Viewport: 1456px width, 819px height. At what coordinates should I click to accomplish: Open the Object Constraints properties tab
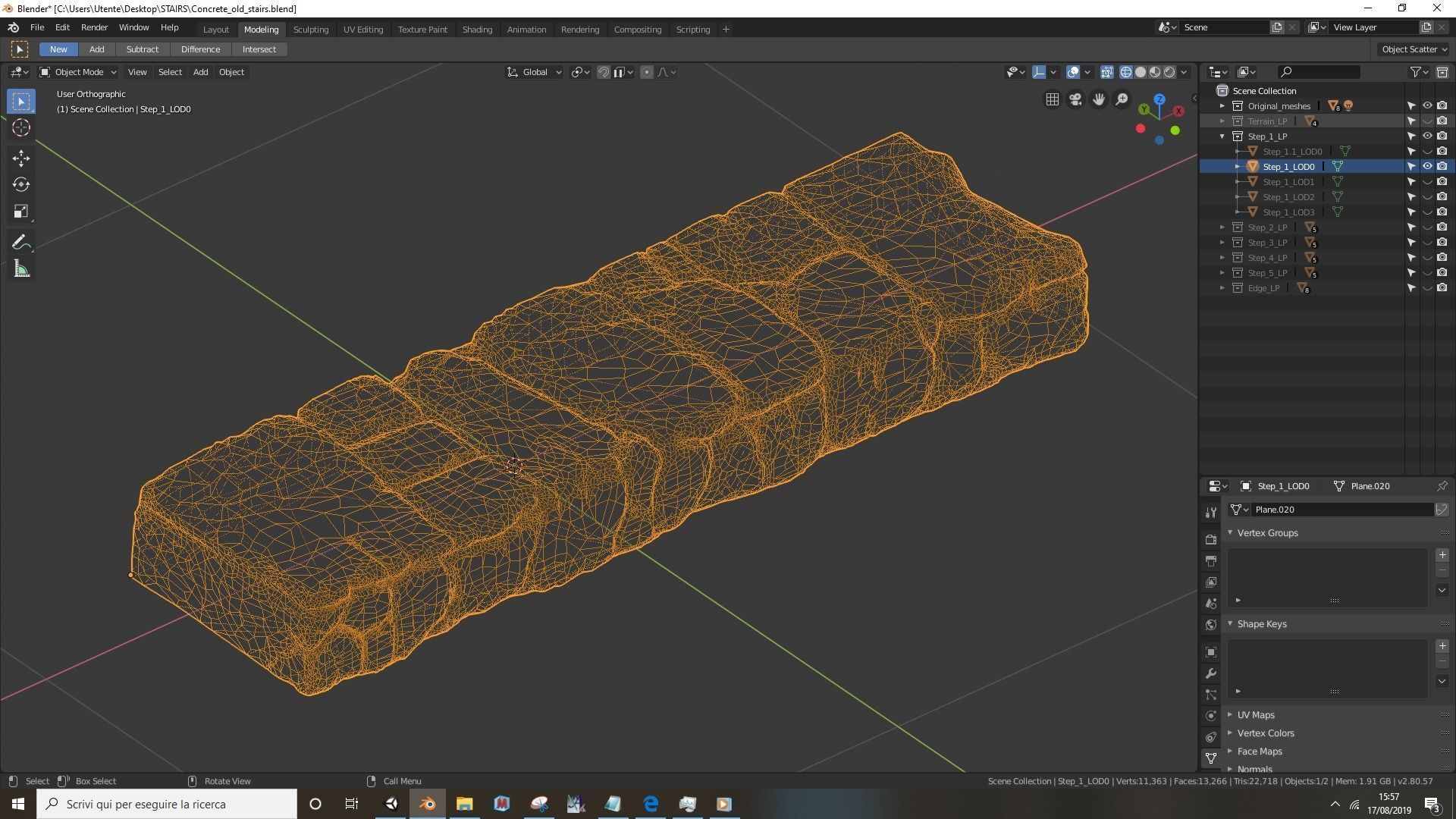[1211, 737]
